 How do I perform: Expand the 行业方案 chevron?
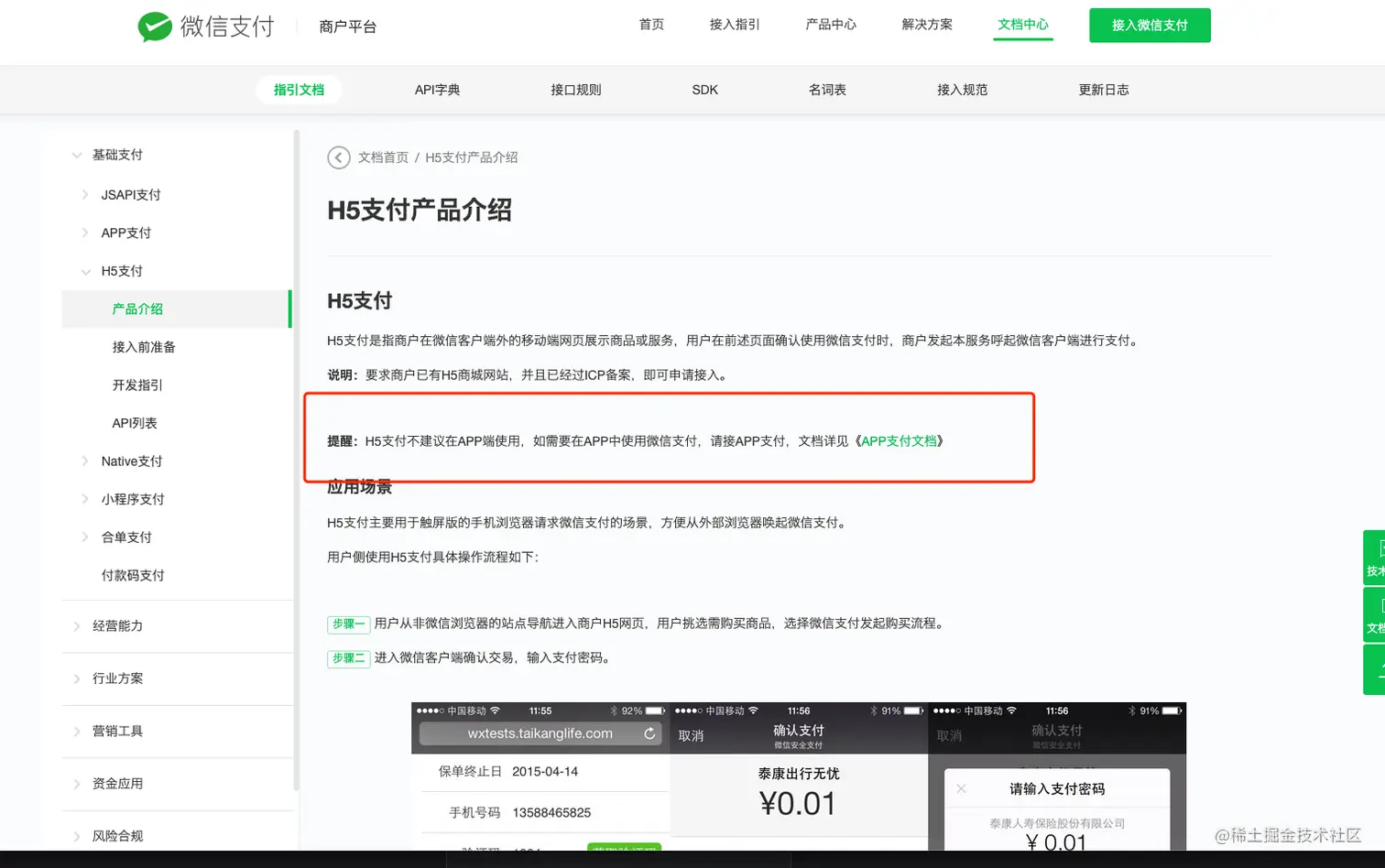(x=76, y=678)
